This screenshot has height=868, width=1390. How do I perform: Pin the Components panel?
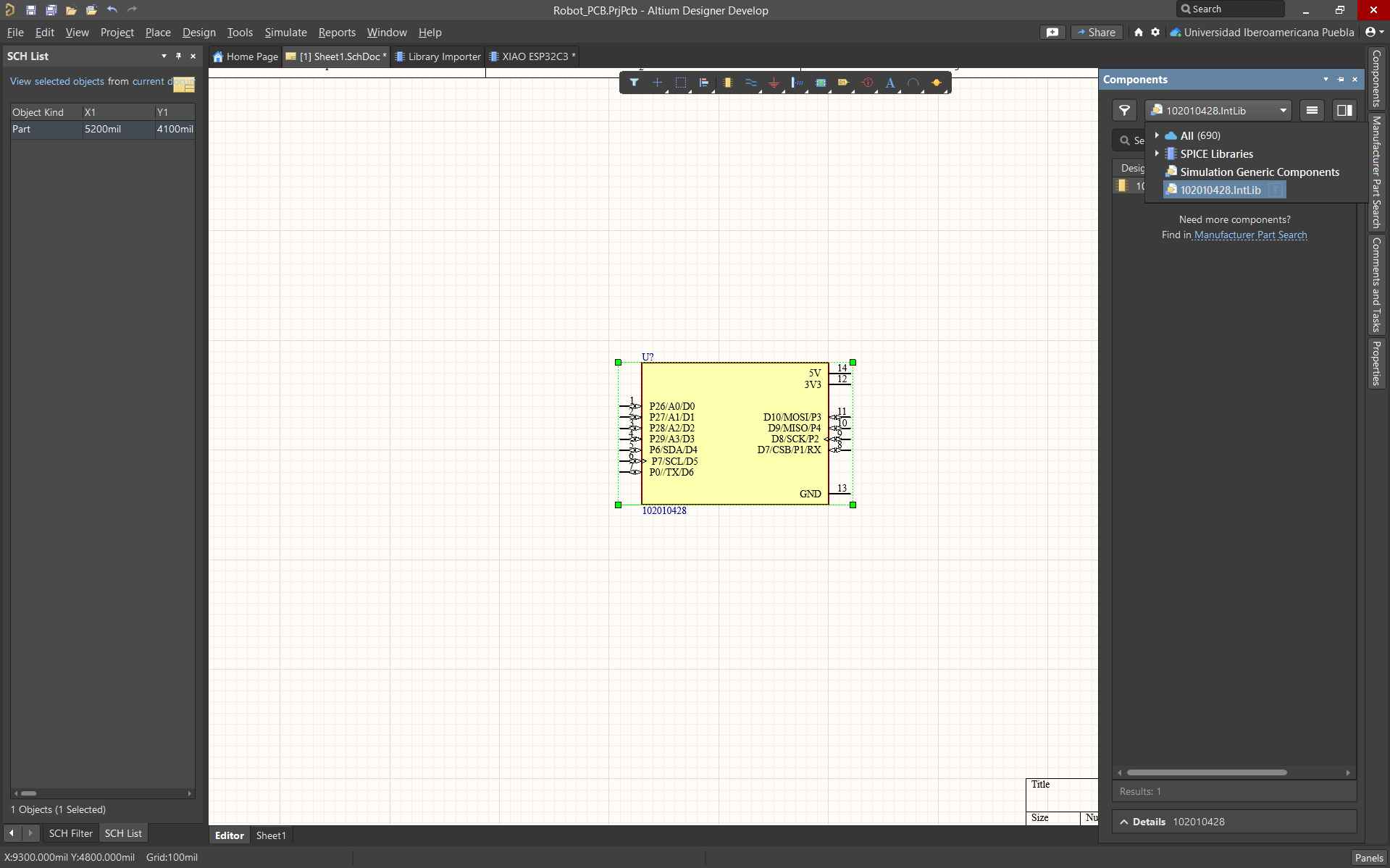1340,80
